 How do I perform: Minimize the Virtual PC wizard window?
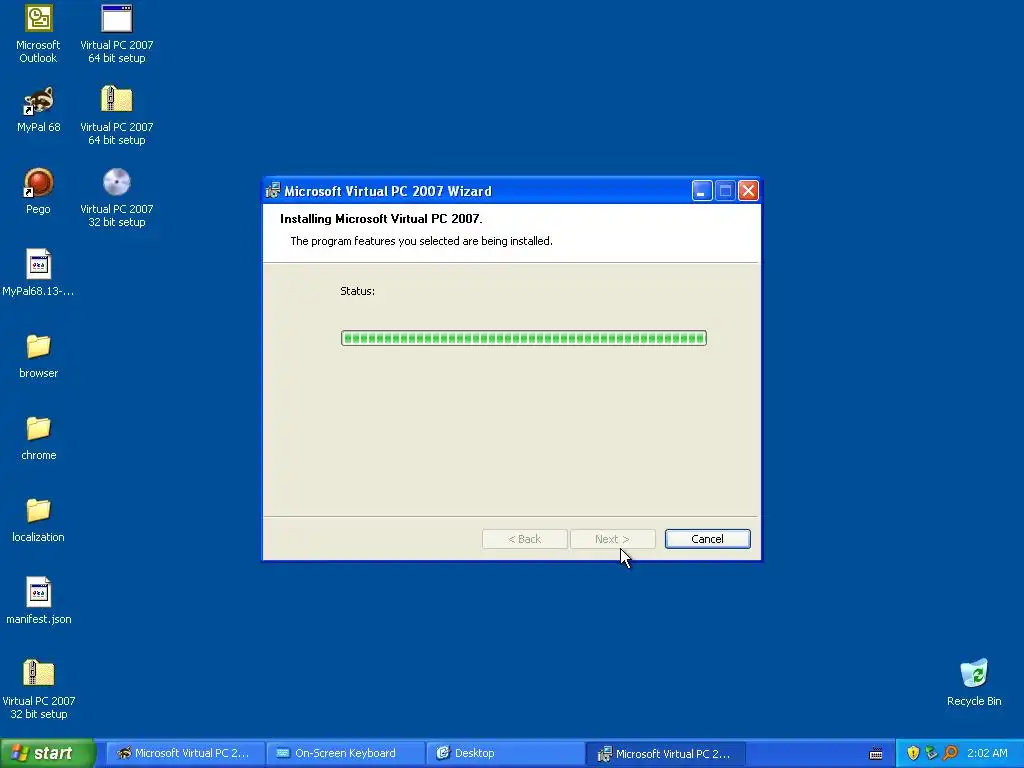point(702,191)
